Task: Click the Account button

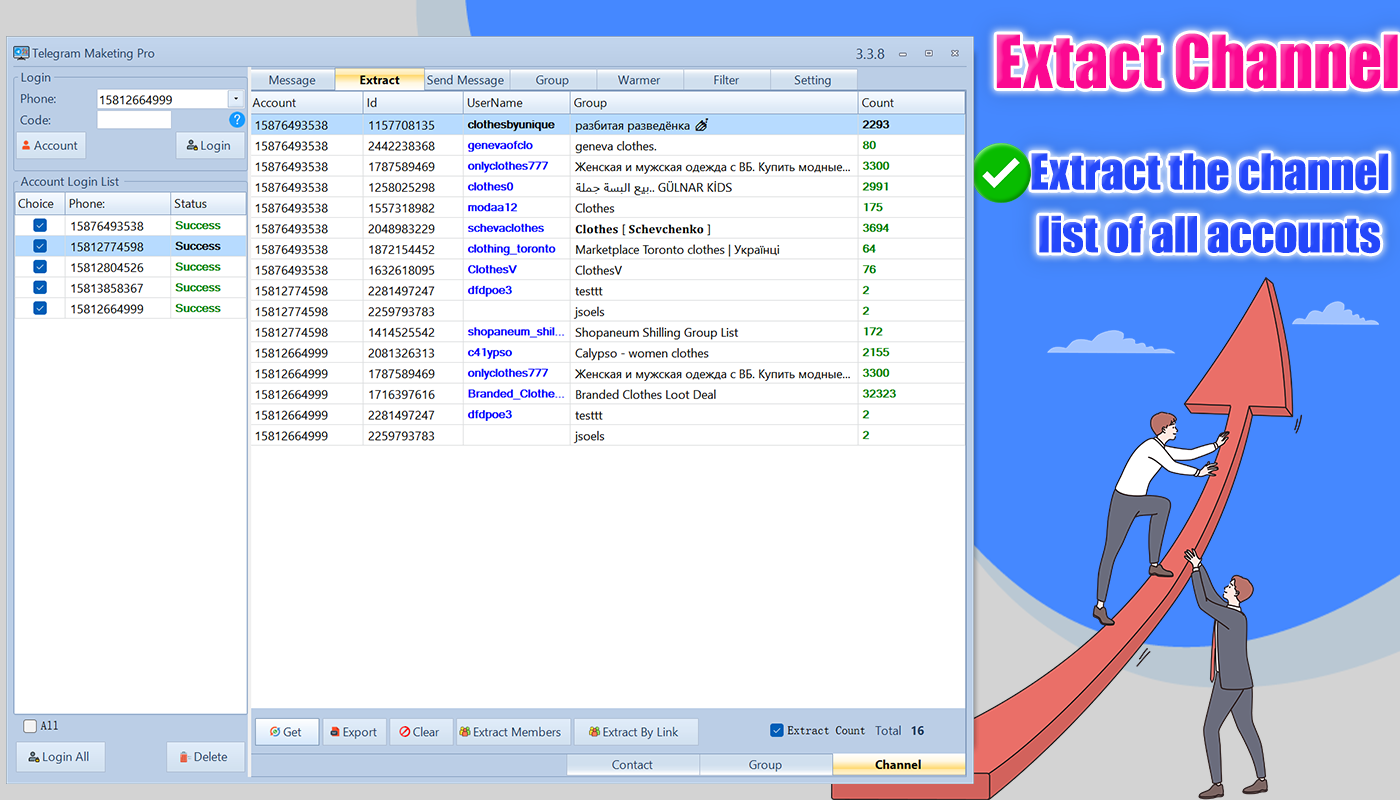Action: coord(50,146)
